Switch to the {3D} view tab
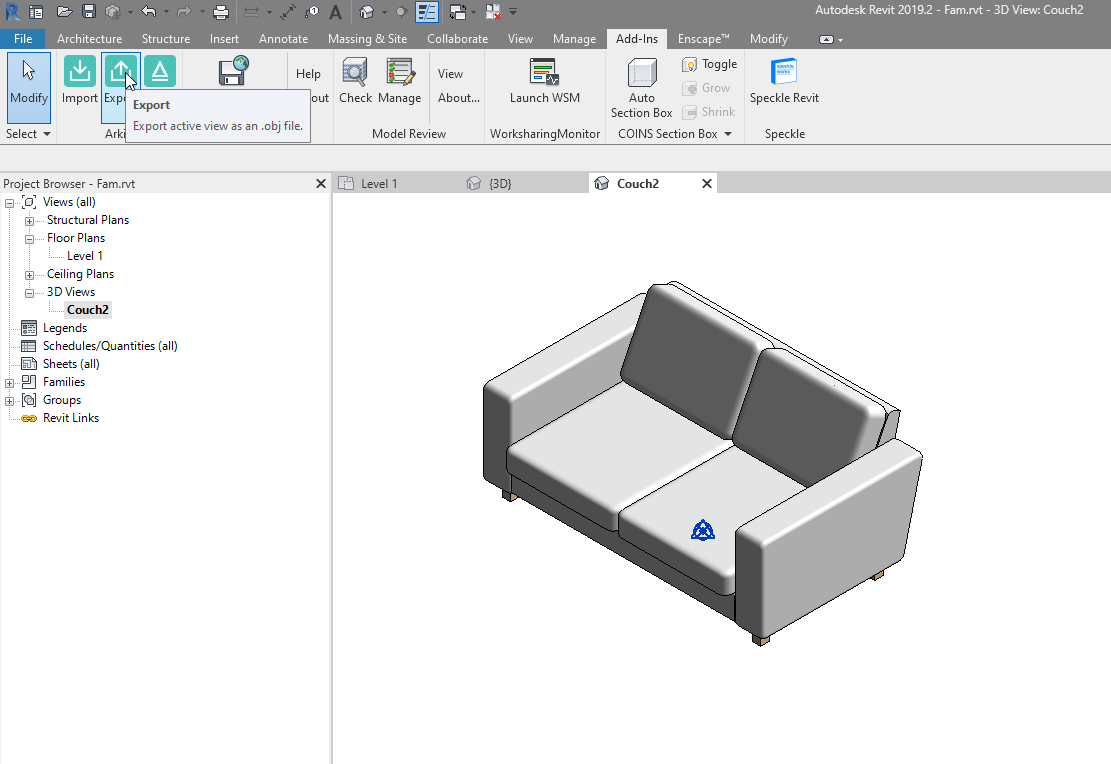1111x764 pixels. [500, 184]
